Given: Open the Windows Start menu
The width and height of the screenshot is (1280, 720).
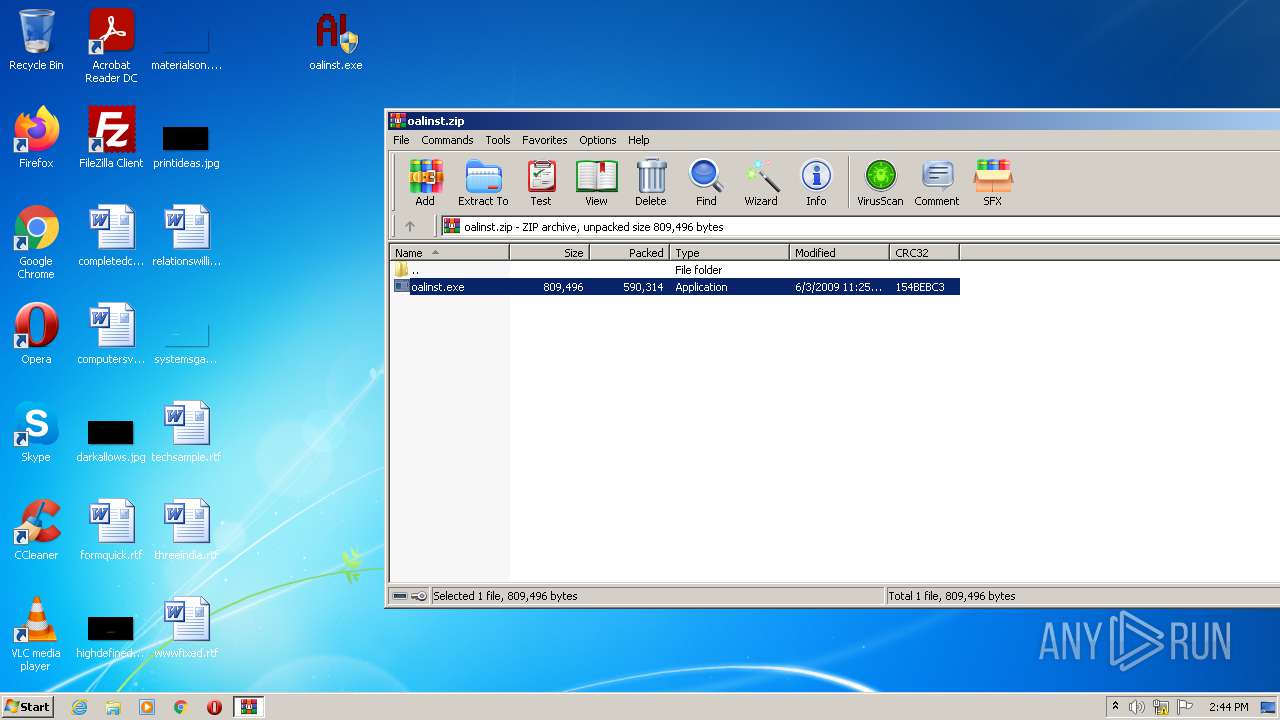Looking at the screenshot, I should pos(28,707).
